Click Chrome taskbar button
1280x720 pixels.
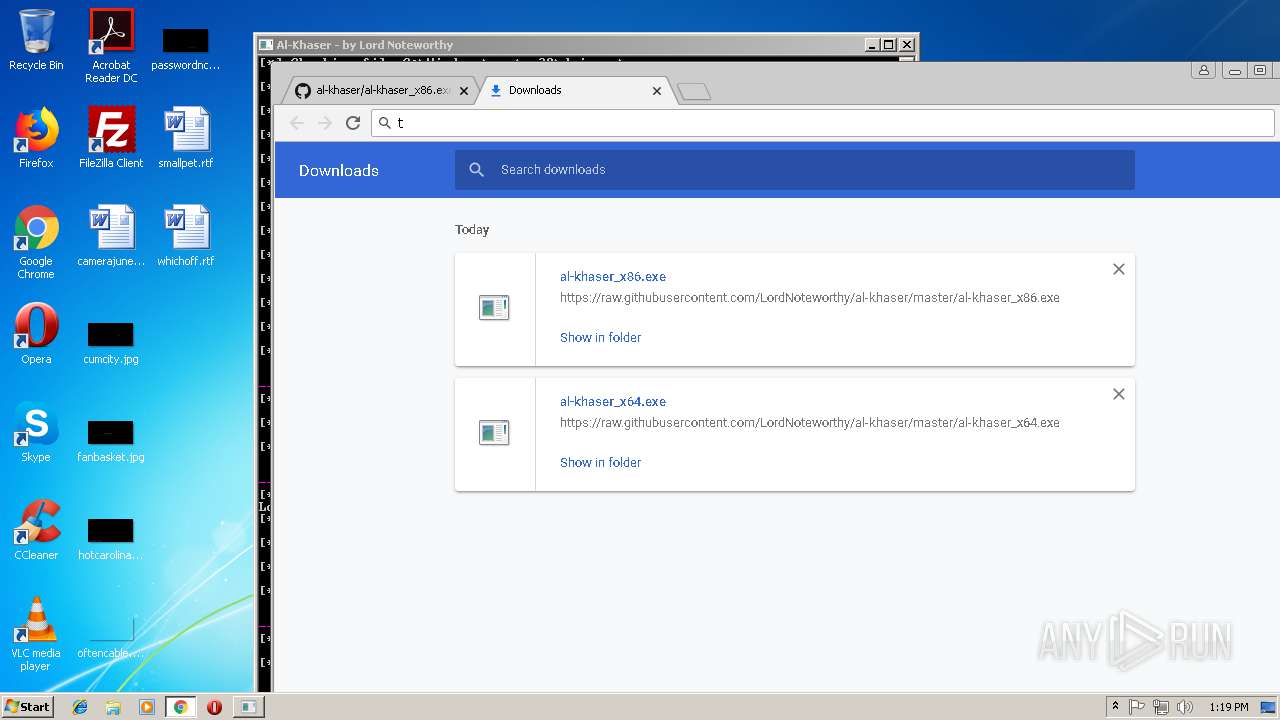(180, 707)
